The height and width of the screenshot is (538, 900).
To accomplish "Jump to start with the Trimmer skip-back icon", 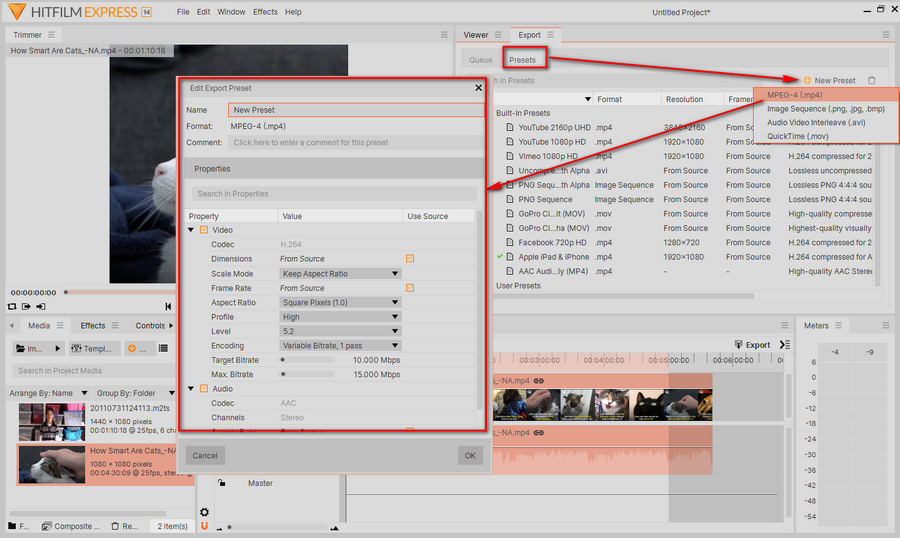I will (x=168, y=307).
